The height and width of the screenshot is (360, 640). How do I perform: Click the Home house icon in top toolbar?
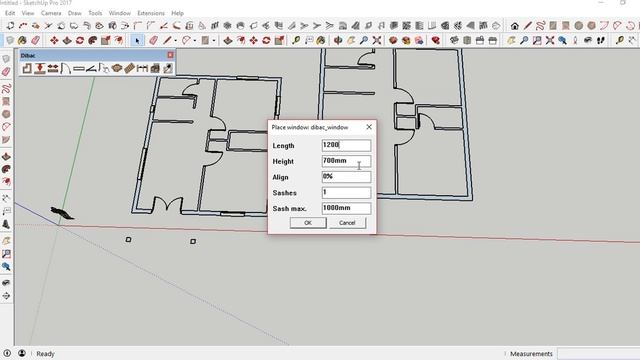point(515,26)
